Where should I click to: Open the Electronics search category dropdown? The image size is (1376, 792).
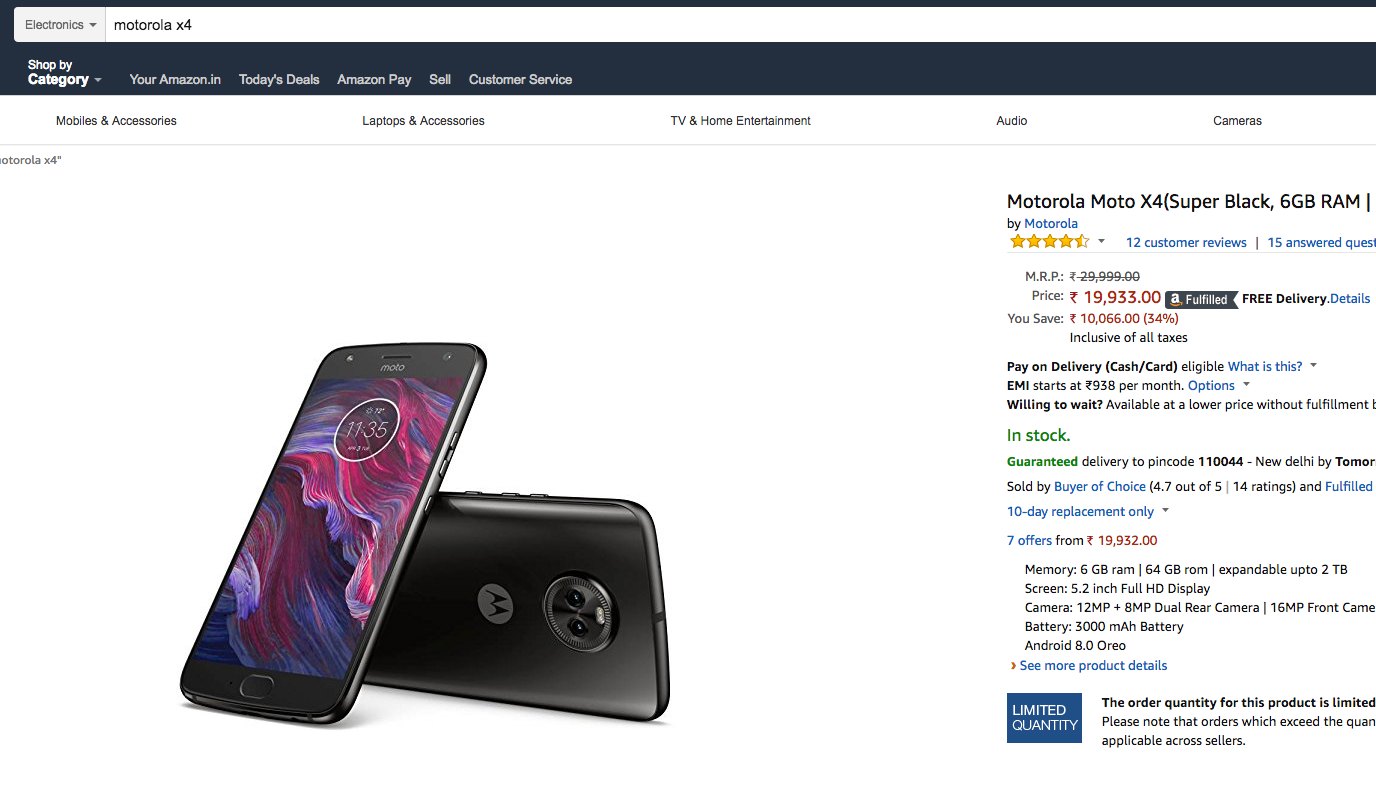[x=60, y=25]
